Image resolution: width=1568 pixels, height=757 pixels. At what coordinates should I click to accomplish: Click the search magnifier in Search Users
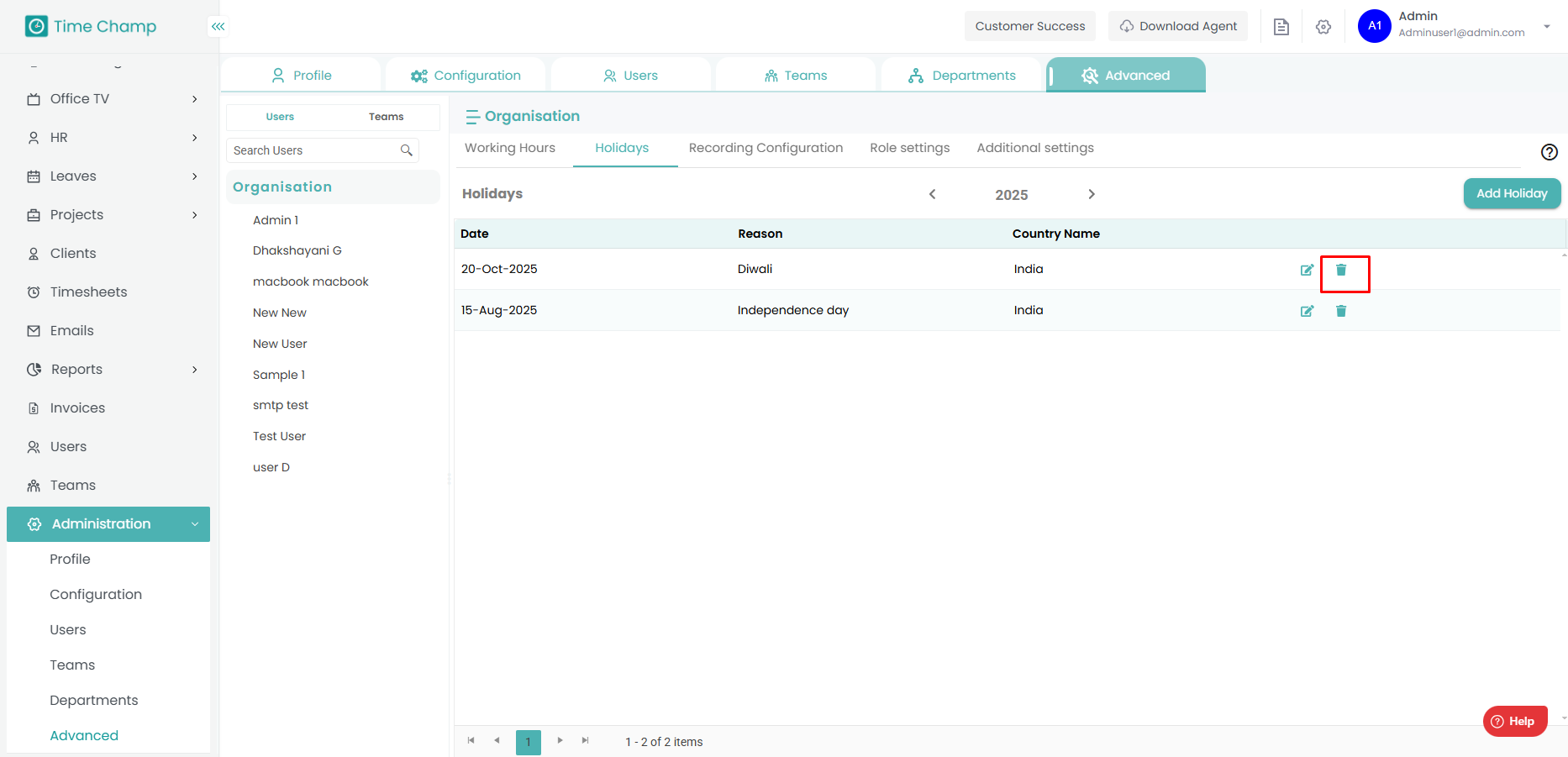(407, 150)
